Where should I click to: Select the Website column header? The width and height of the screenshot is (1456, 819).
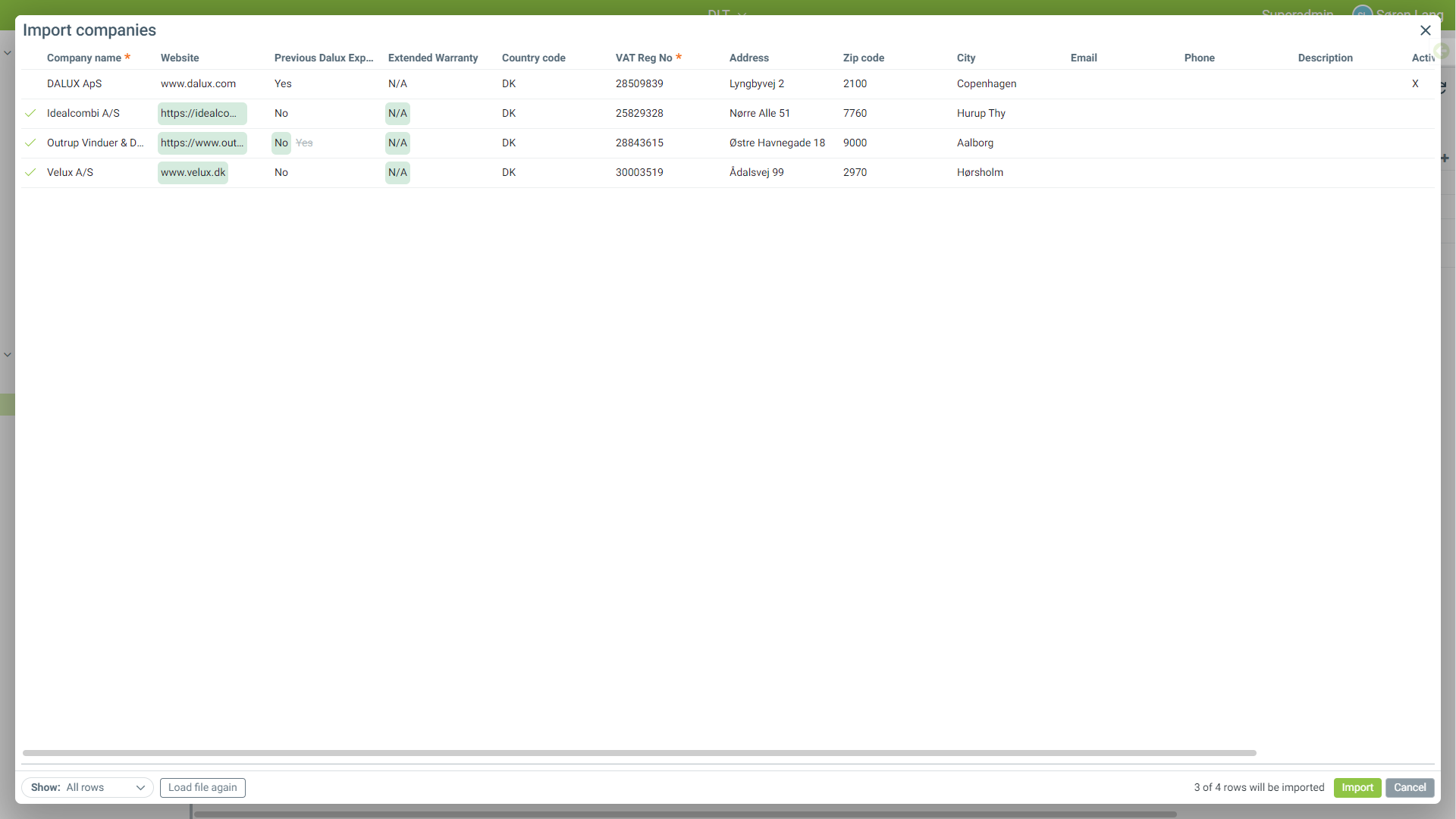(180, 58)
